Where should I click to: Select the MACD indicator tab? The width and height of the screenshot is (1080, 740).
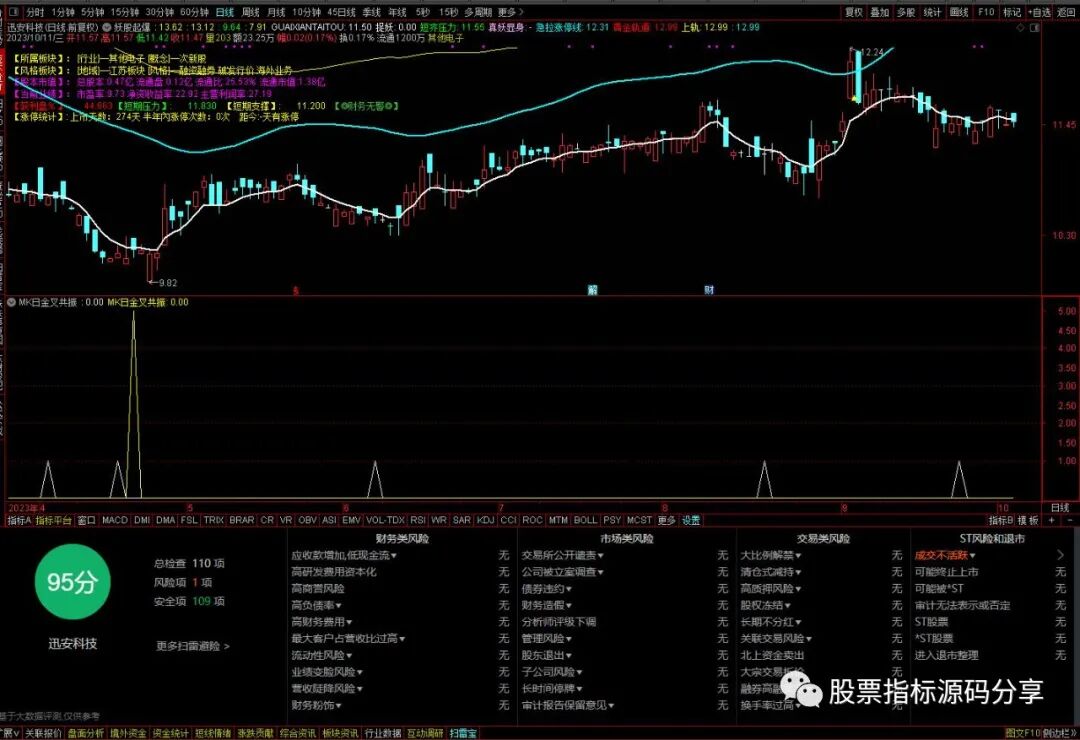click(115, 520)
